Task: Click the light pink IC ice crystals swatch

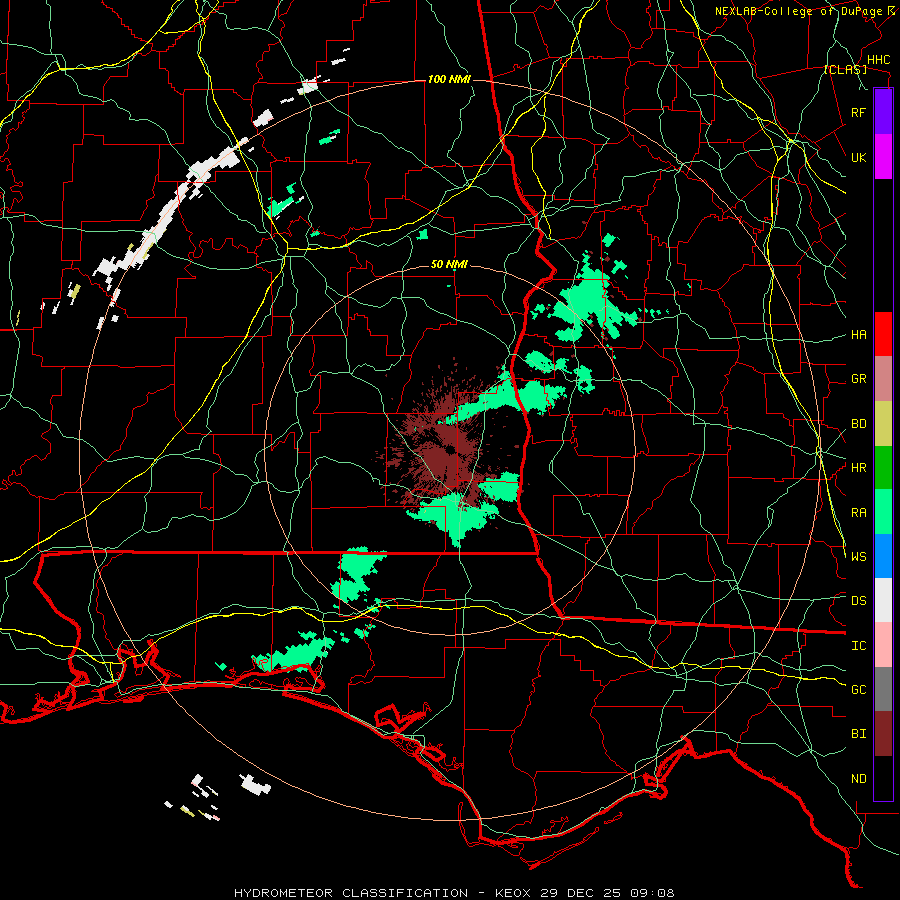Action: tap(883, 645)
